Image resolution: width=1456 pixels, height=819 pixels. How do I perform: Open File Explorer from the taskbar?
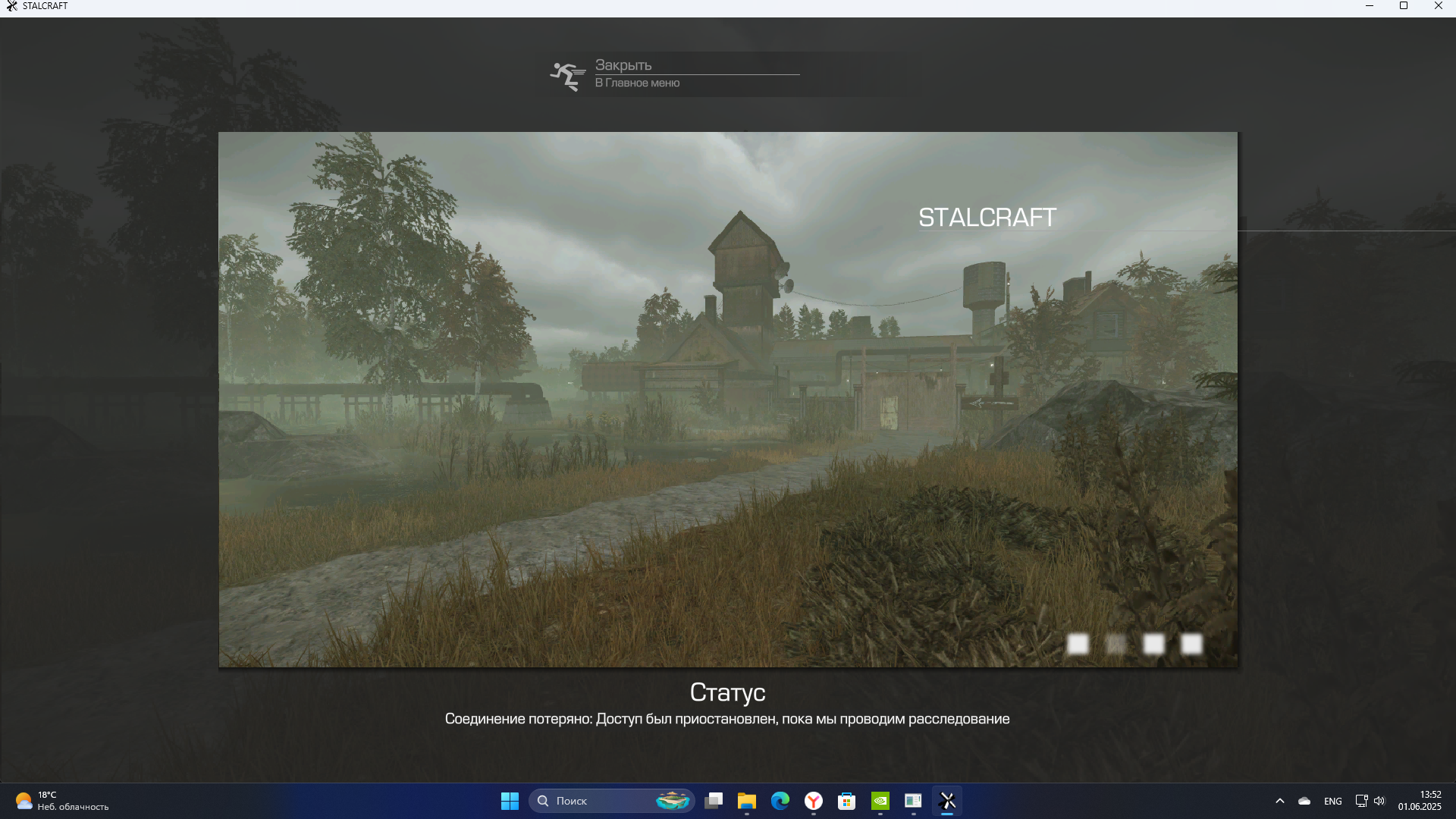747,801
